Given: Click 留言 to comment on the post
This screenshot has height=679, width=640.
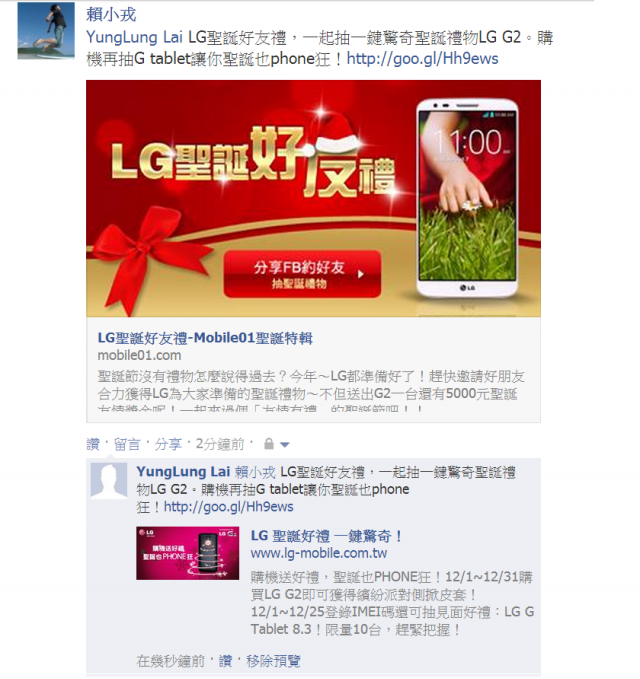Looking at the screenshot, I should click(127, 444).
